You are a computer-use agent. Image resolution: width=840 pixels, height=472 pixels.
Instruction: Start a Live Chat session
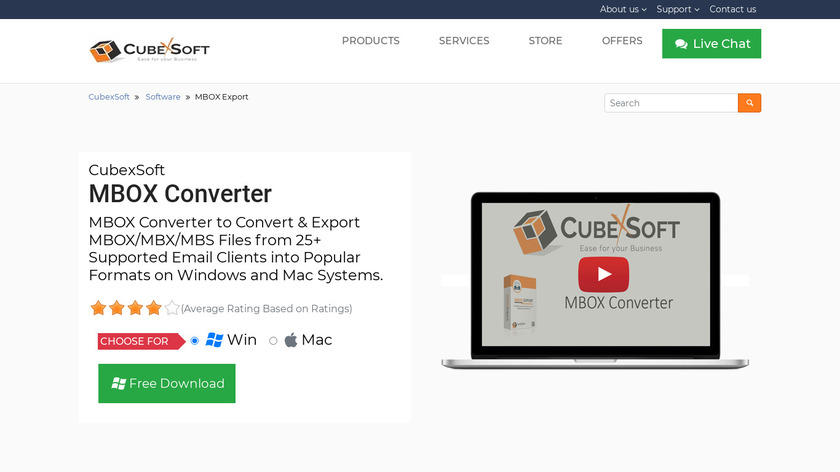pos(711,43)
